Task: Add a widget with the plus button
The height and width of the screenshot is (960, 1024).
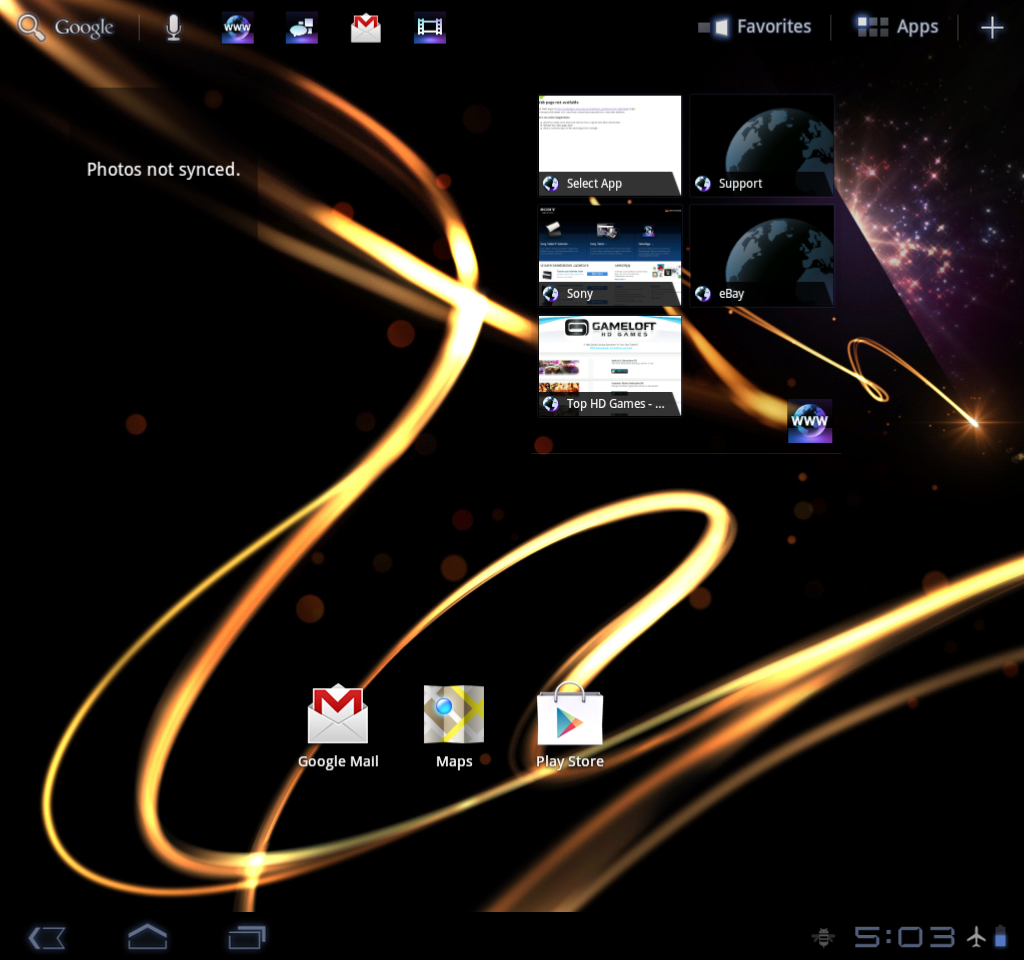Action: [x=992, y=26]
